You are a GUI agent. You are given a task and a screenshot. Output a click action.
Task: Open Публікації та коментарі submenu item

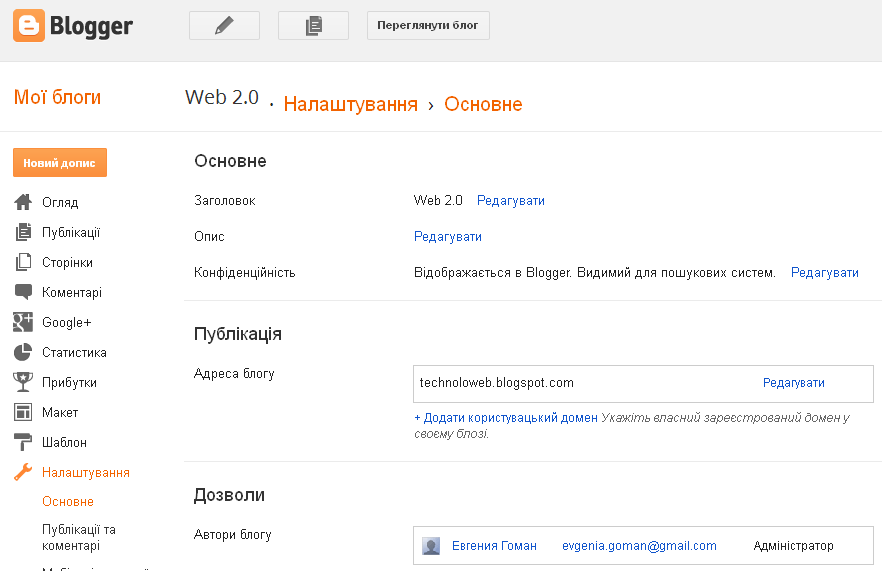point(79,537)
